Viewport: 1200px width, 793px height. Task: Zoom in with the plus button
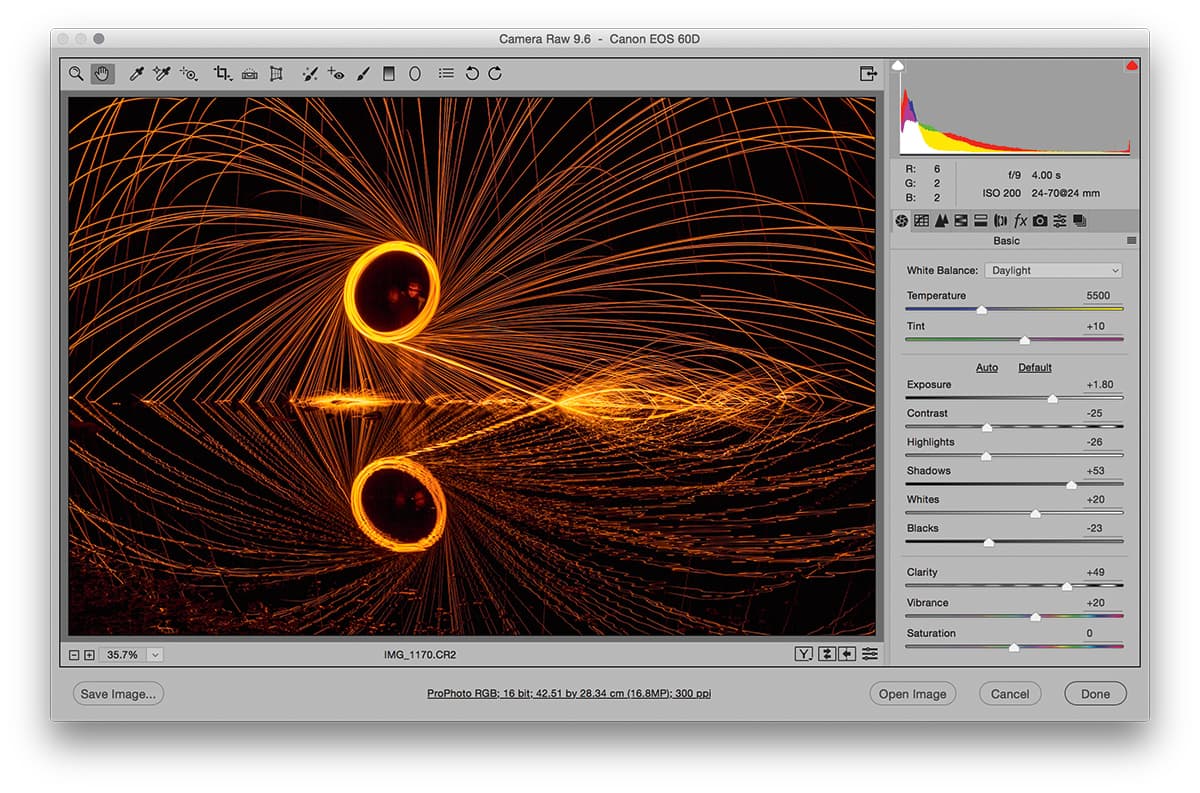click(x=89, y=655)
